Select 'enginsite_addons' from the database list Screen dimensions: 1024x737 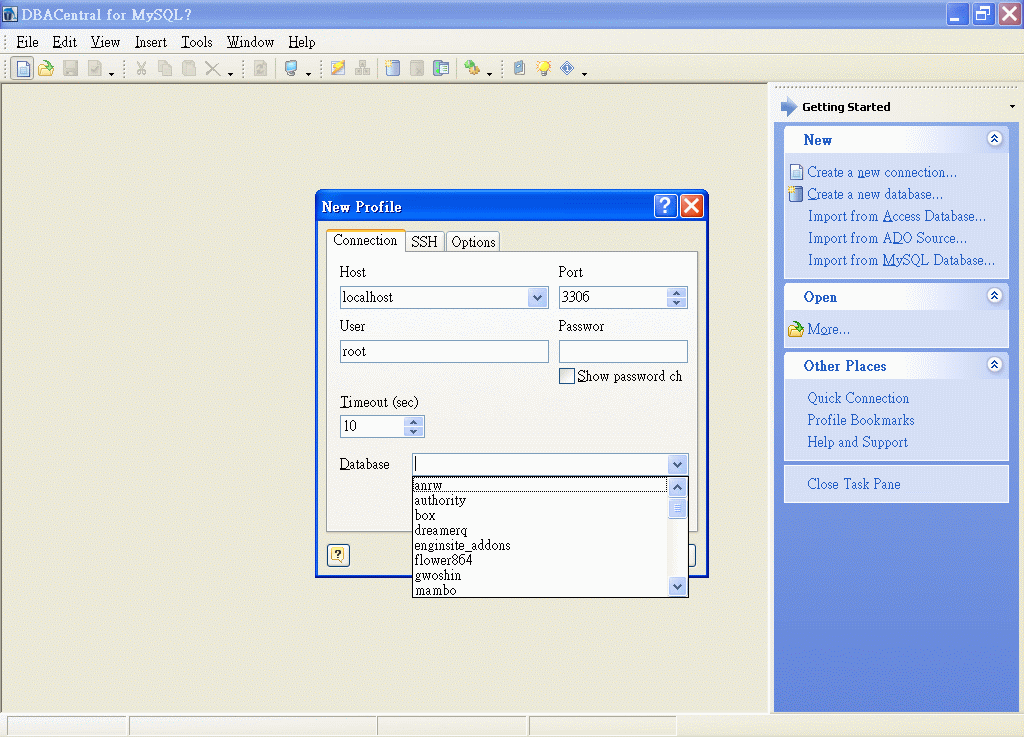tap(462, 546)
